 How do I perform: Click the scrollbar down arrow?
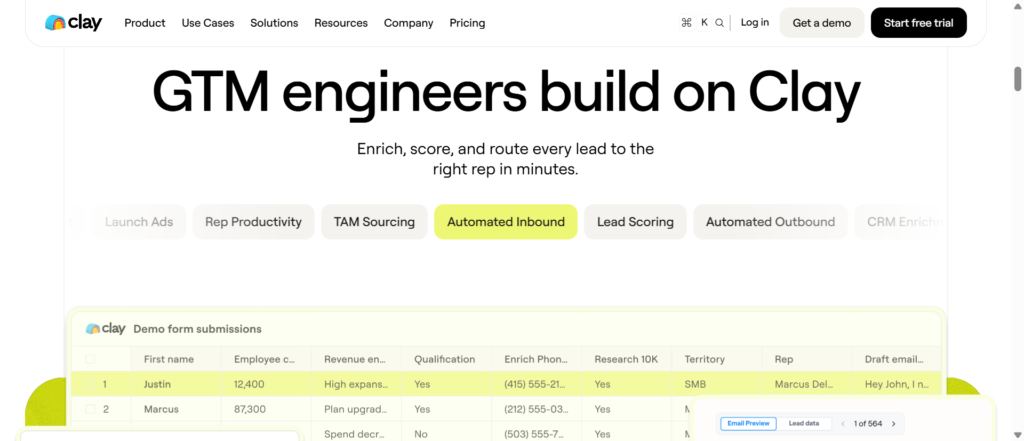coord(1017,435)
